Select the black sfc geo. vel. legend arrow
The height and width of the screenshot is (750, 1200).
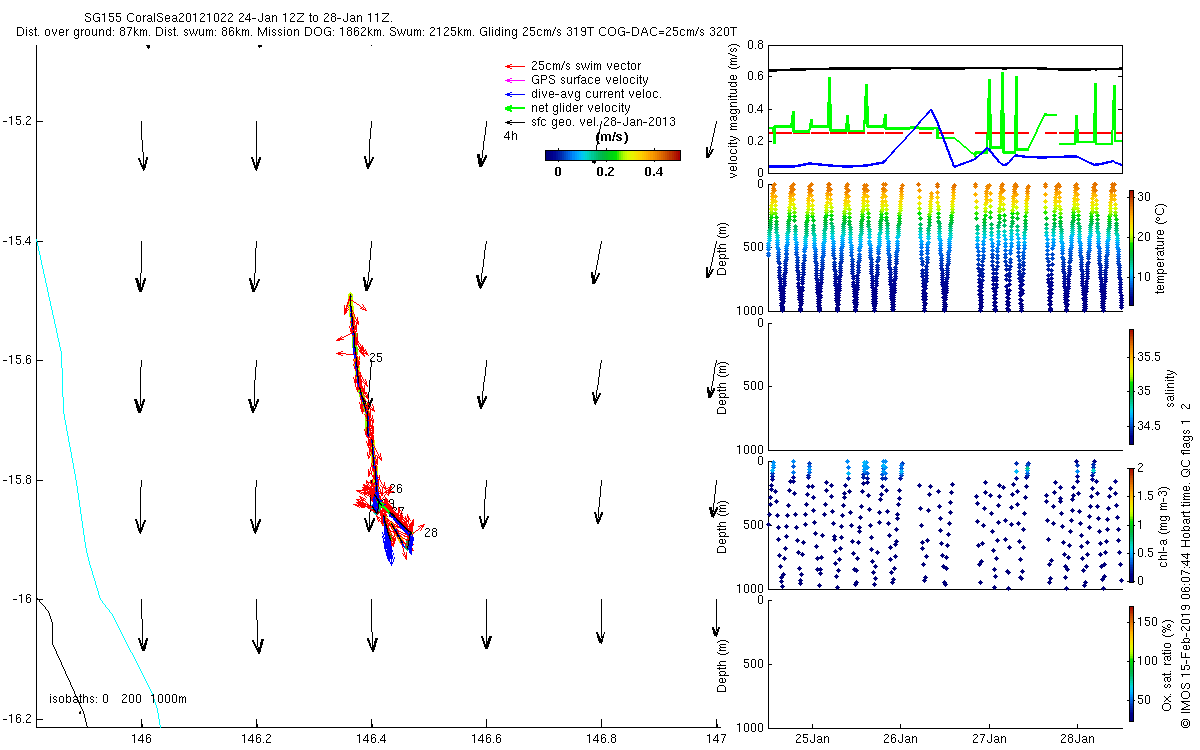(516, 122)
